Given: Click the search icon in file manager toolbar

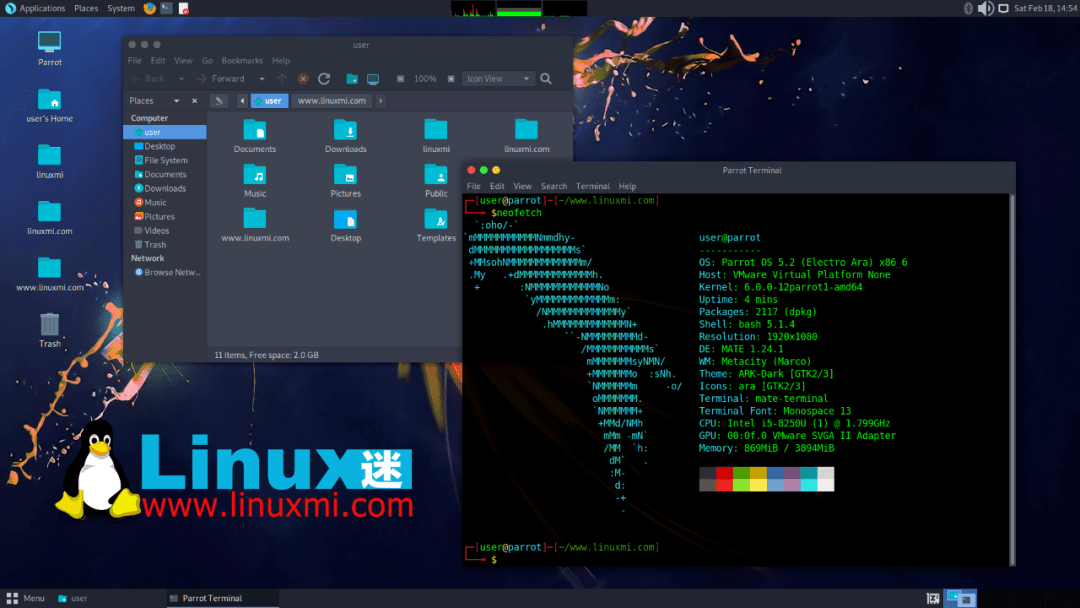Looking at the screenshot, I should (544, 78).
